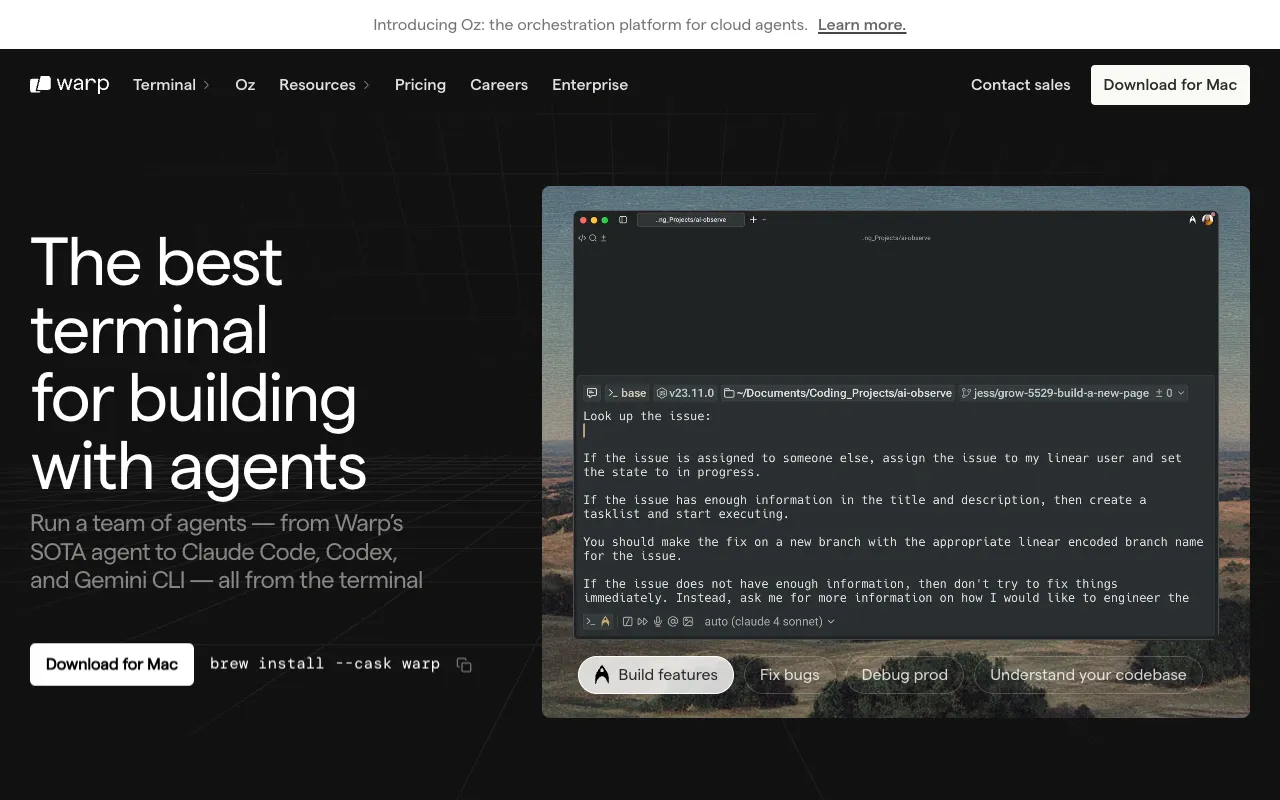The width and height of the screenshot is (1280, 800).
Task: Expand the Terminal navigation menu
Action: [170, 85]
